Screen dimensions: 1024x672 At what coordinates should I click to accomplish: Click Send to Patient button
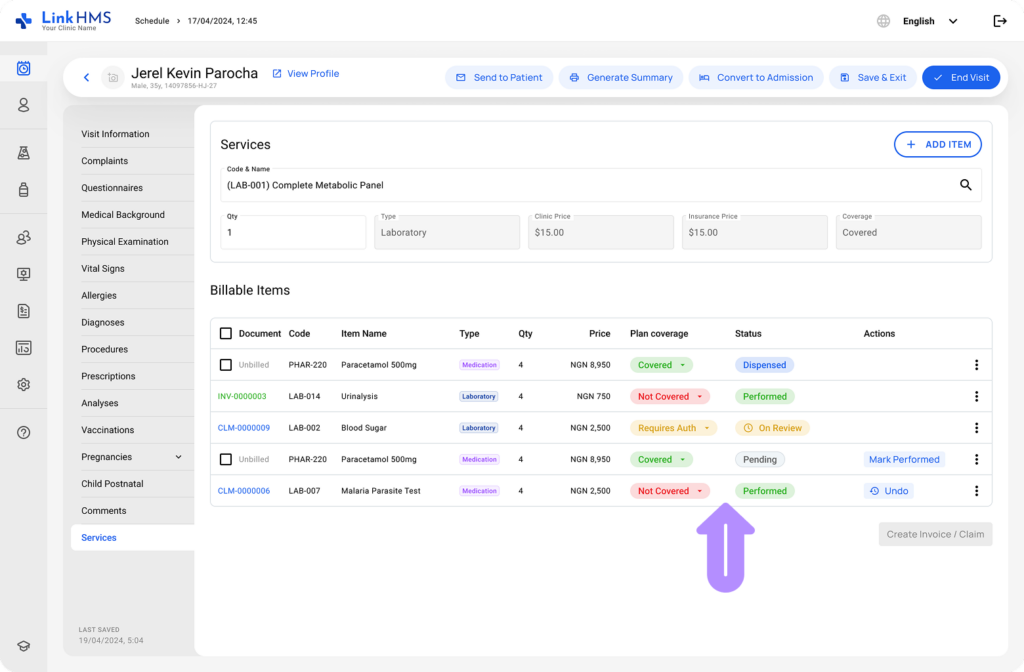coord(499,78)
